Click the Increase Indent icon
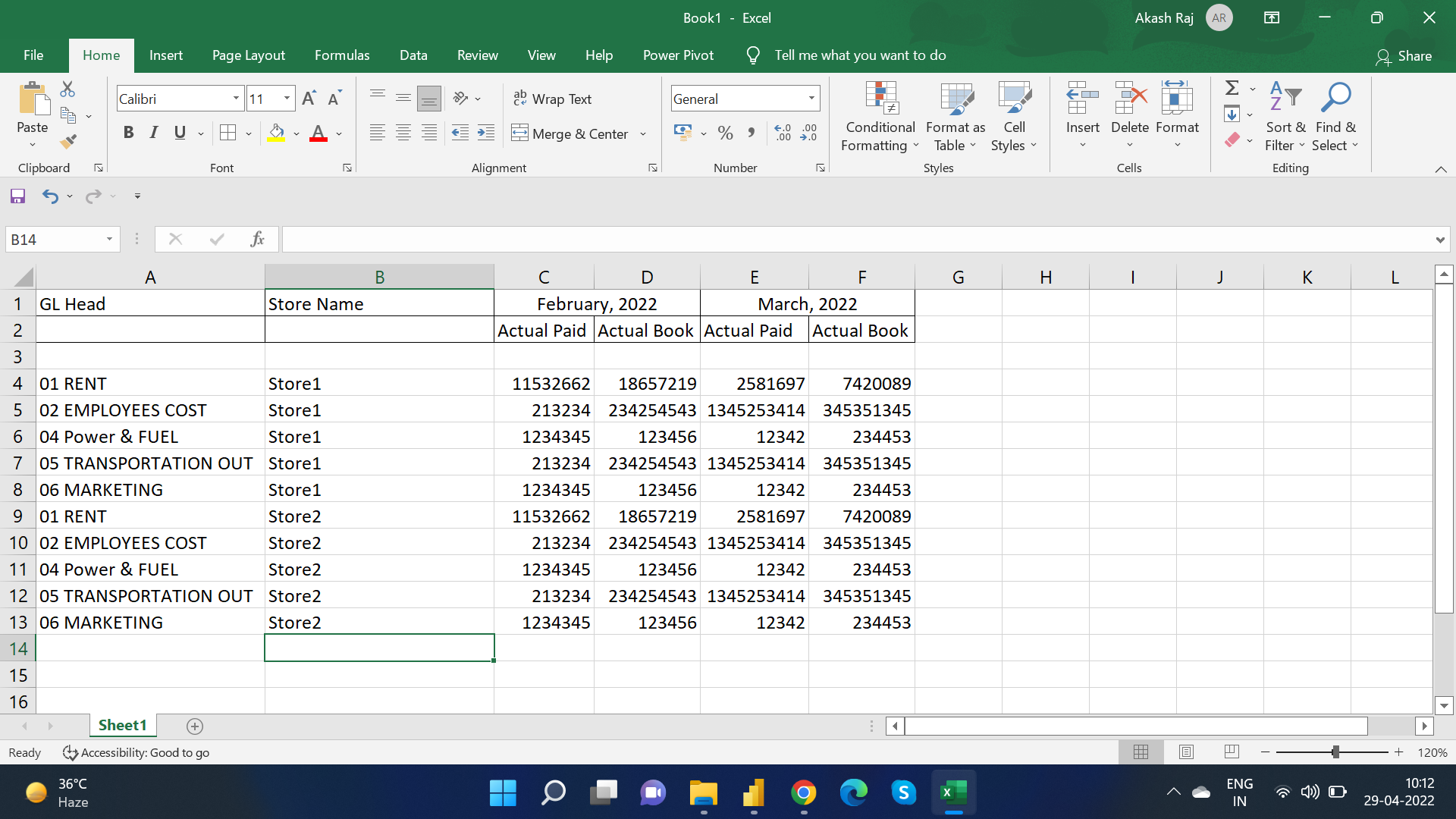 point(485,133)
